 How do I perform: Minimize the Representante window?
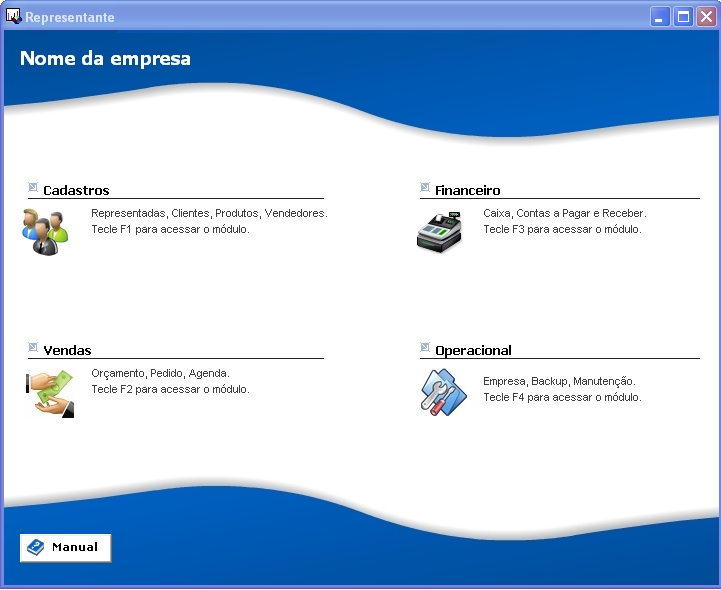(660, 17)
